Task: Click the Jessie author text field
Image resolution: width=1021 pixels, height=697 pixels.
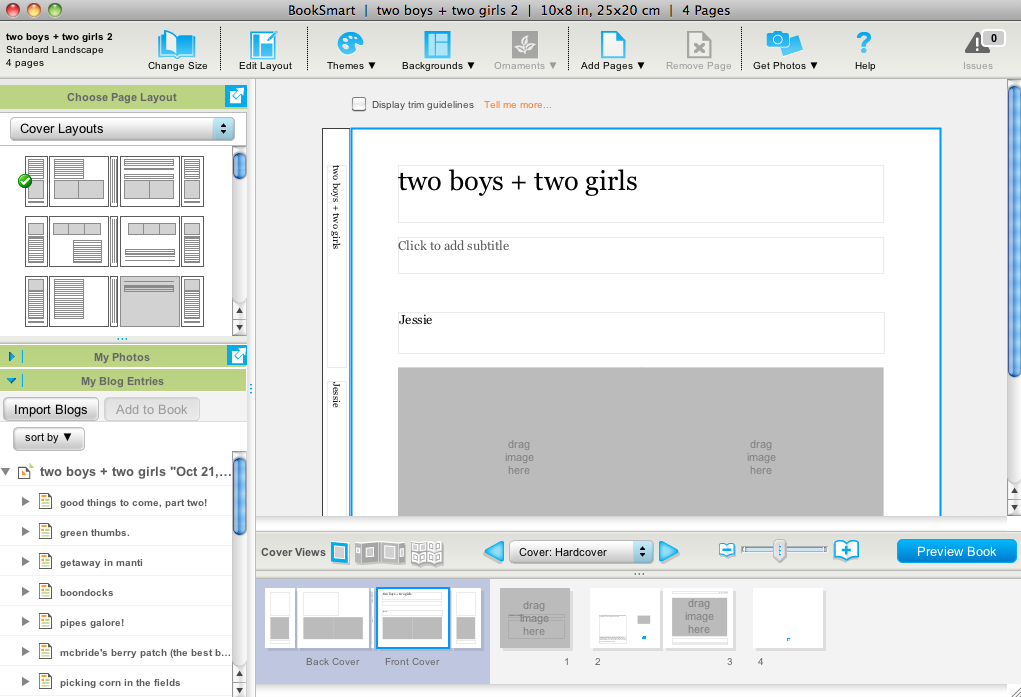Action: click(x=641, y=333)
